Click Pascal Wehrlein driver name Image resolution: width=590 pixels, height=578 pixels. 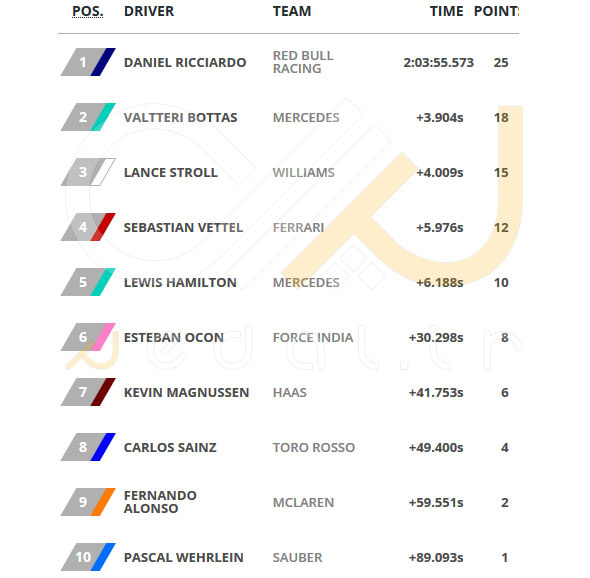[x=184, y=557]
